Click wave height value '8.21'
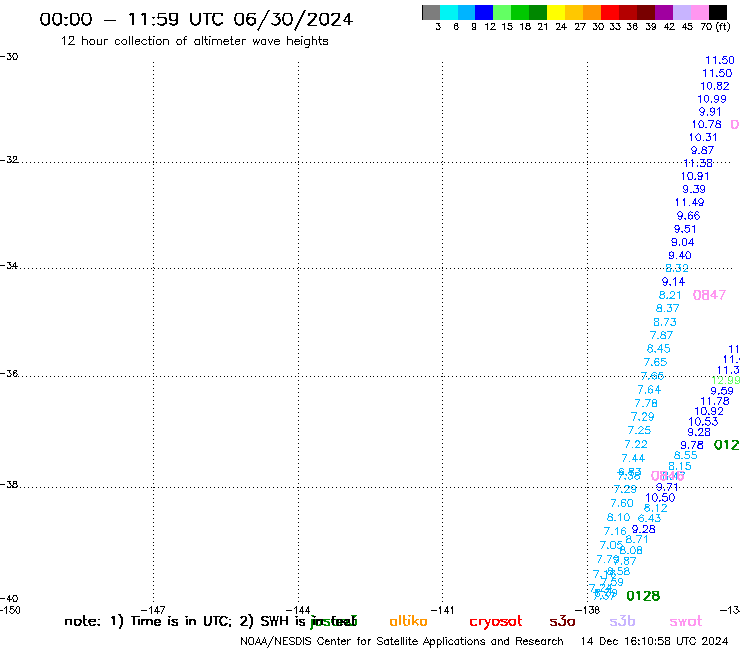The height and width of the screenshot is (650, 740). (x=670, y=295)
